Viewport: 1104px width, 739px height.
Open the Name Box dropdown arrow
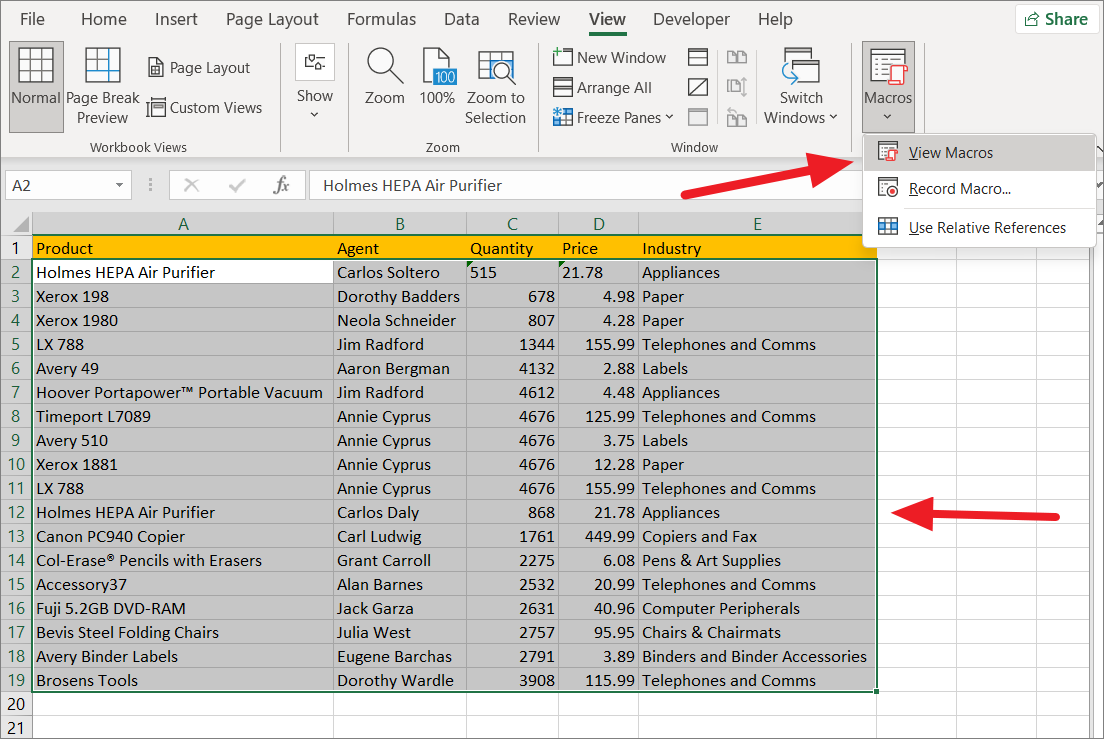coord(120,185)
